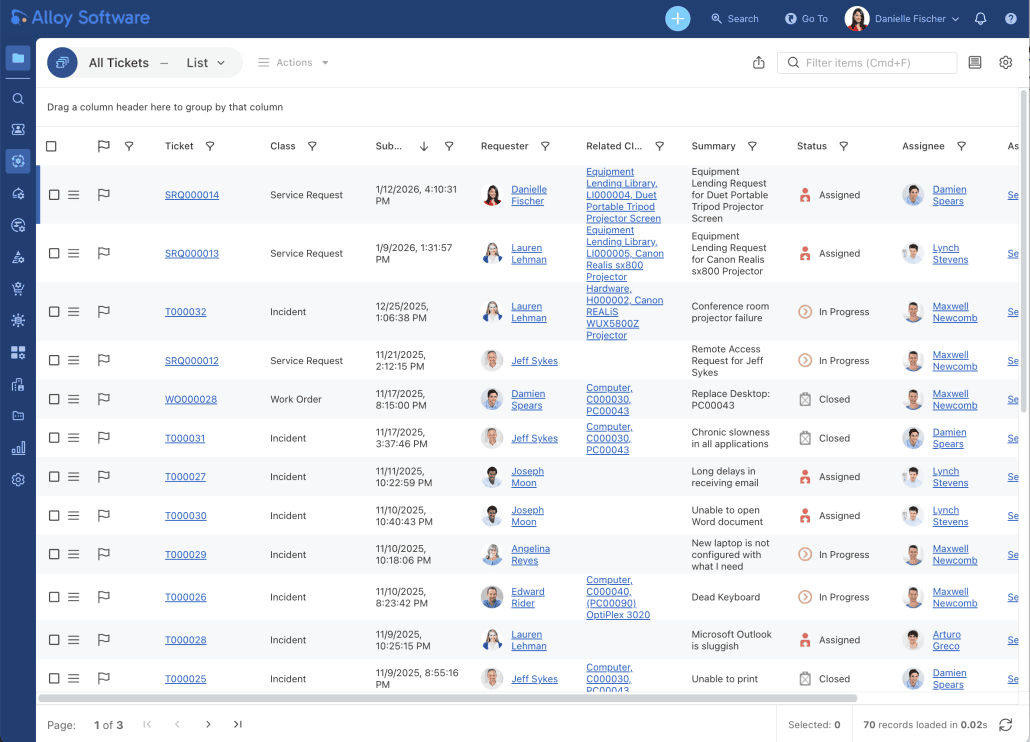Click the refresh icon in status bar
This screenshot has width=1030, height=742.
[x=1006, y=724]
